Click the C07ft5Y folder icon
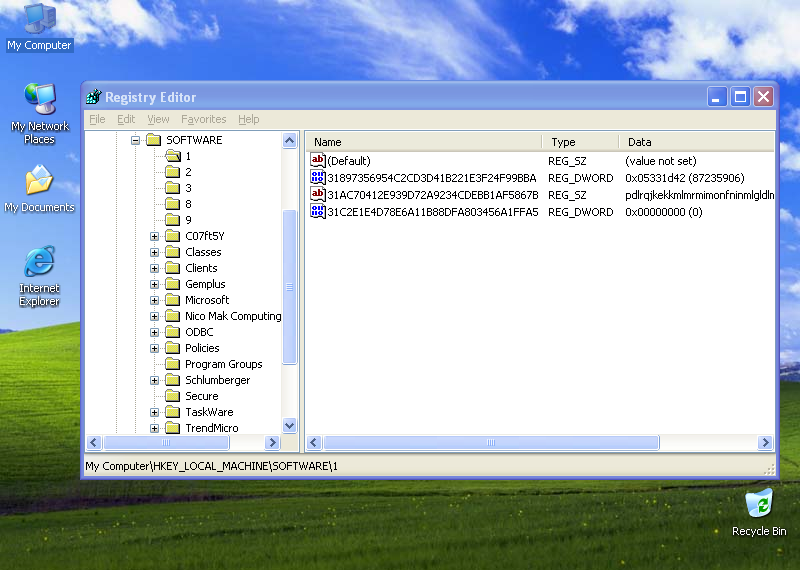The height and width of the screenshot is (570, 800). [173, 236]
